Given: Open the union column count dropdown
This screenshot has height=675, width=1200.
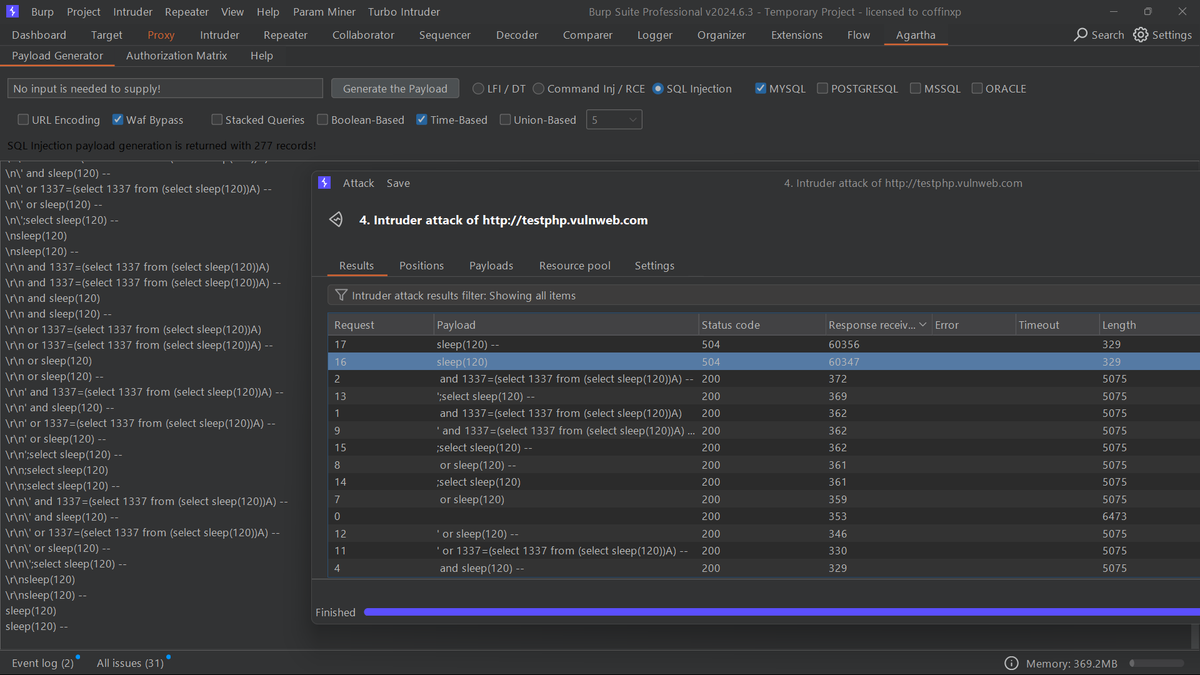Looking at the screenshot, I should tap(614, 120).
